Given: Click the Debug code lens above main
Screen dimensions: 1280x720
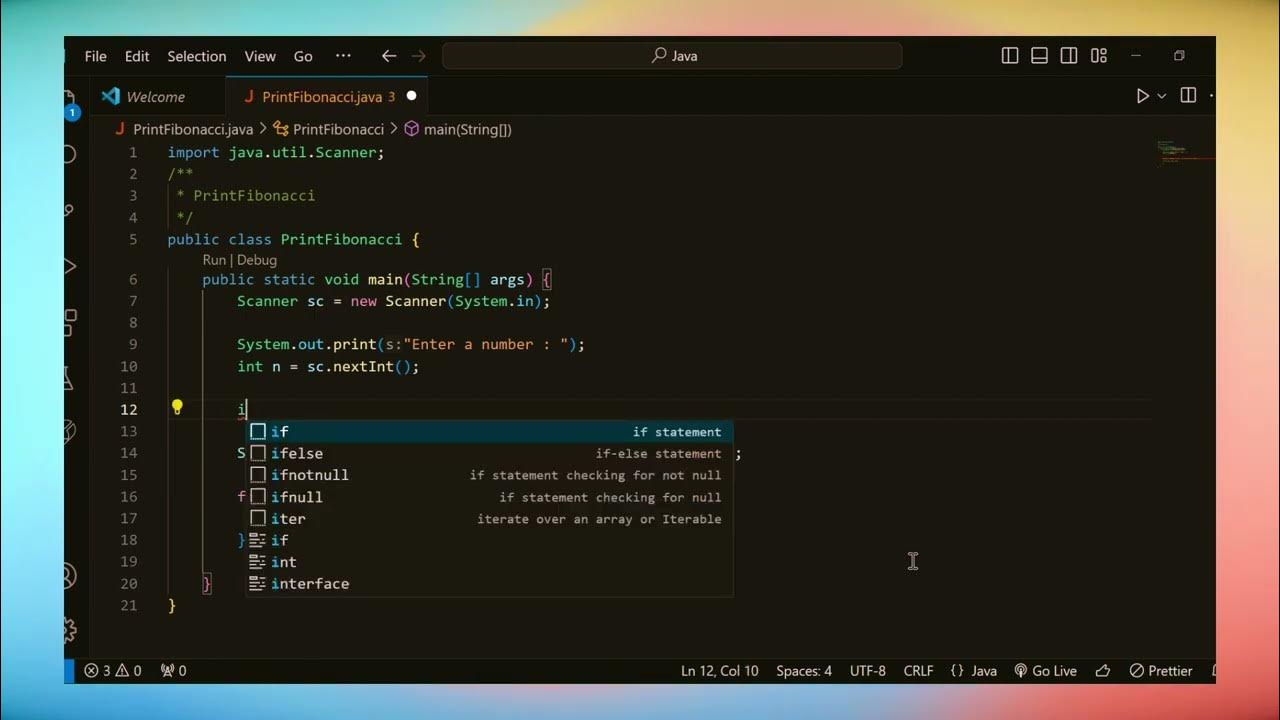Looking at the screenshot, I should point(257,260).
